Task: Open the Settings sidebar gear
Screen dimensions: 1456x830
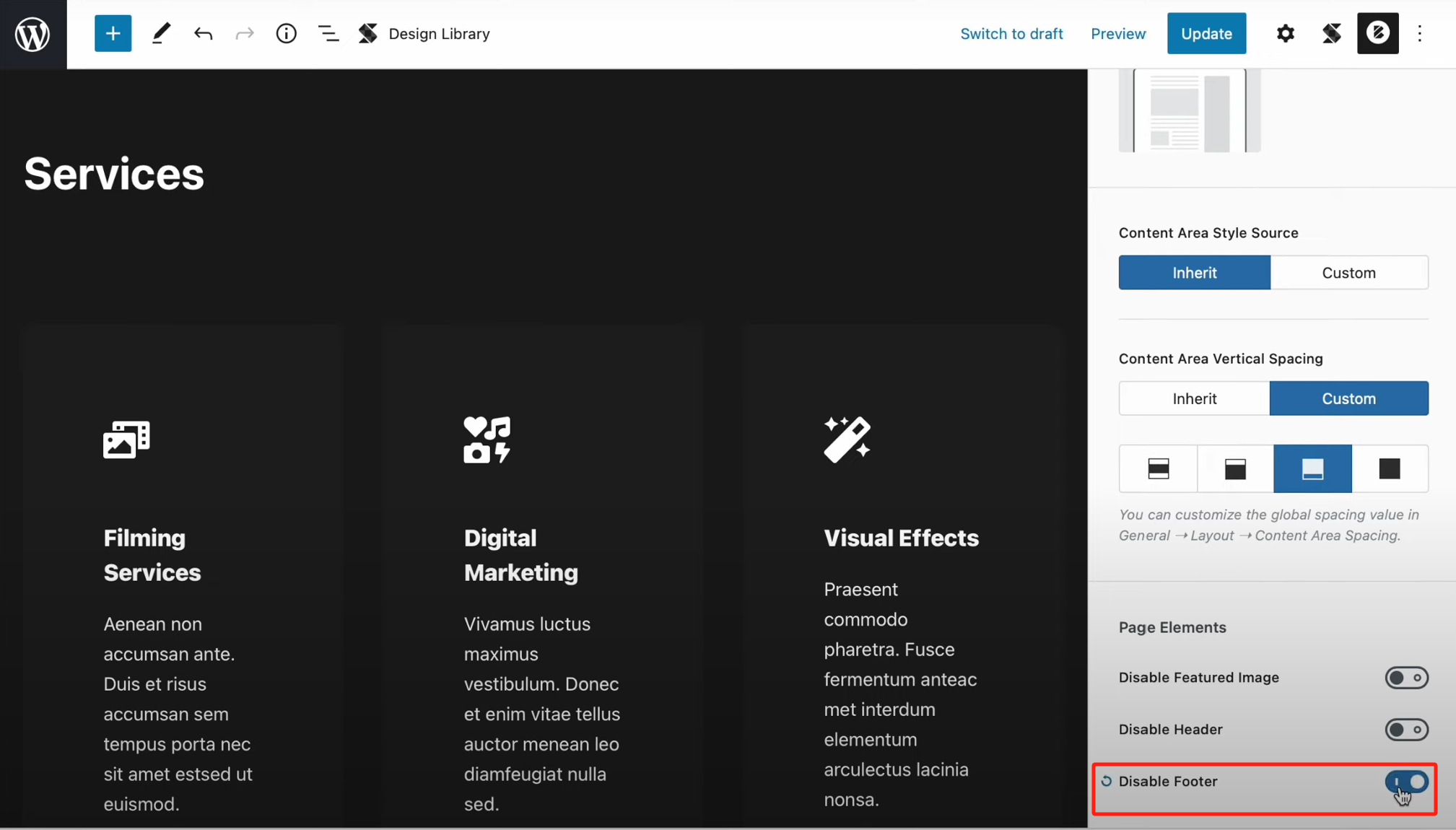Action: pos(1286,33)
